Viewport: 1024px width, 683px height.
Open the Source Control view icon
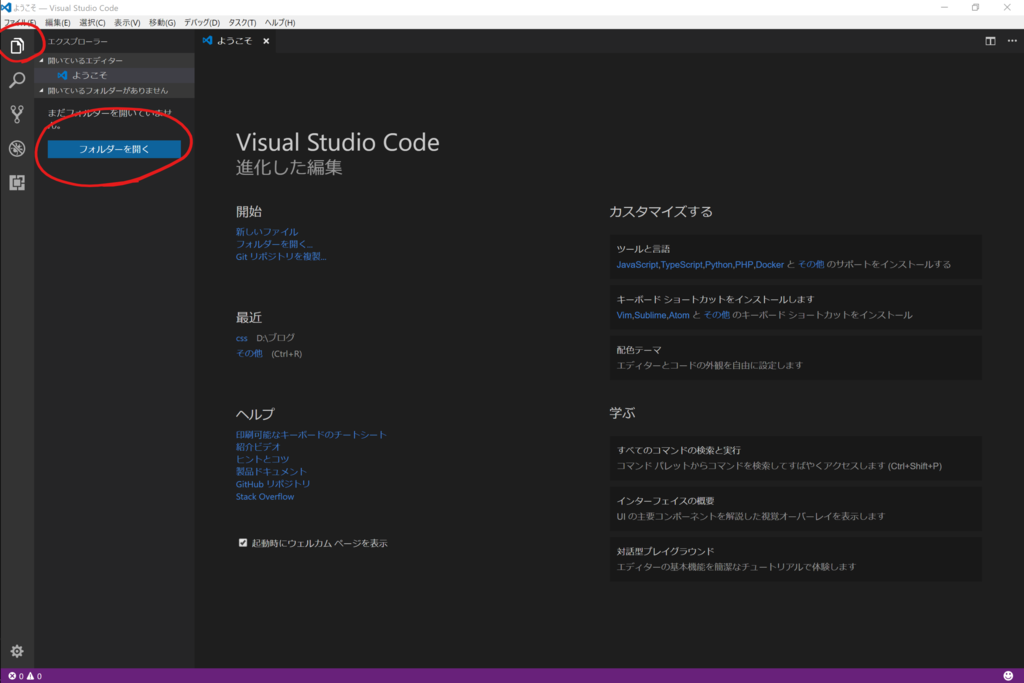pos(17,114)
